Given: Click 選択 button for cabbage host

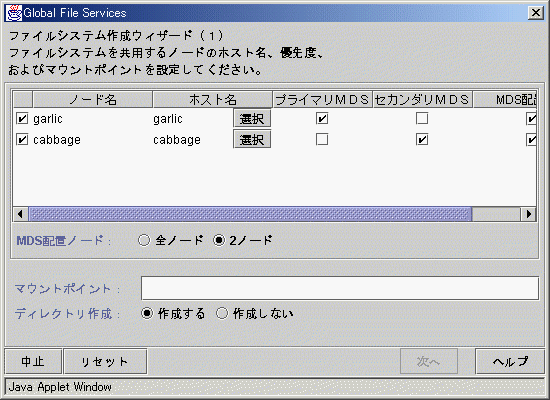Looking at the screenshot, I should (x=252, y=140).
